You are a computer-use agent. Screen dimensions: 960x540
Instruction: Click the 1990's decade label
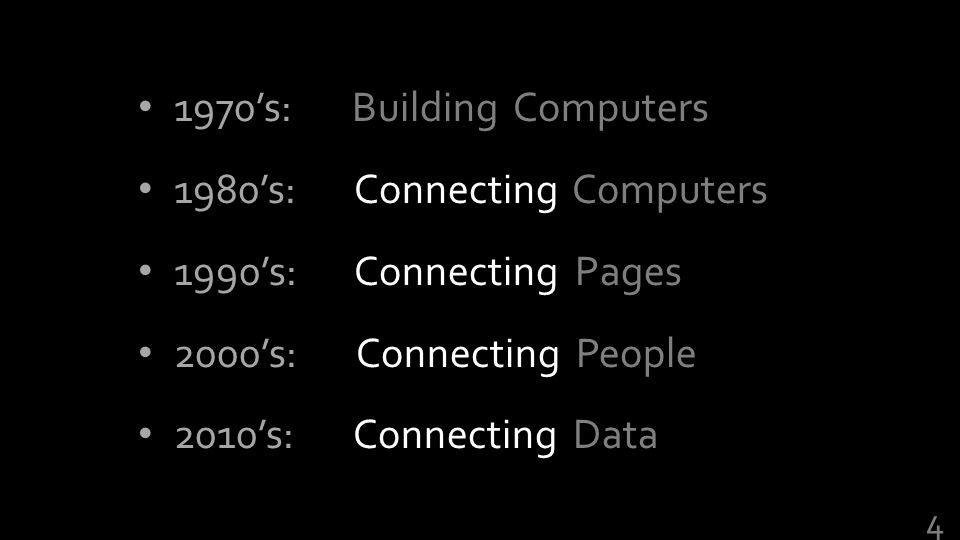[x=234, y=273]
